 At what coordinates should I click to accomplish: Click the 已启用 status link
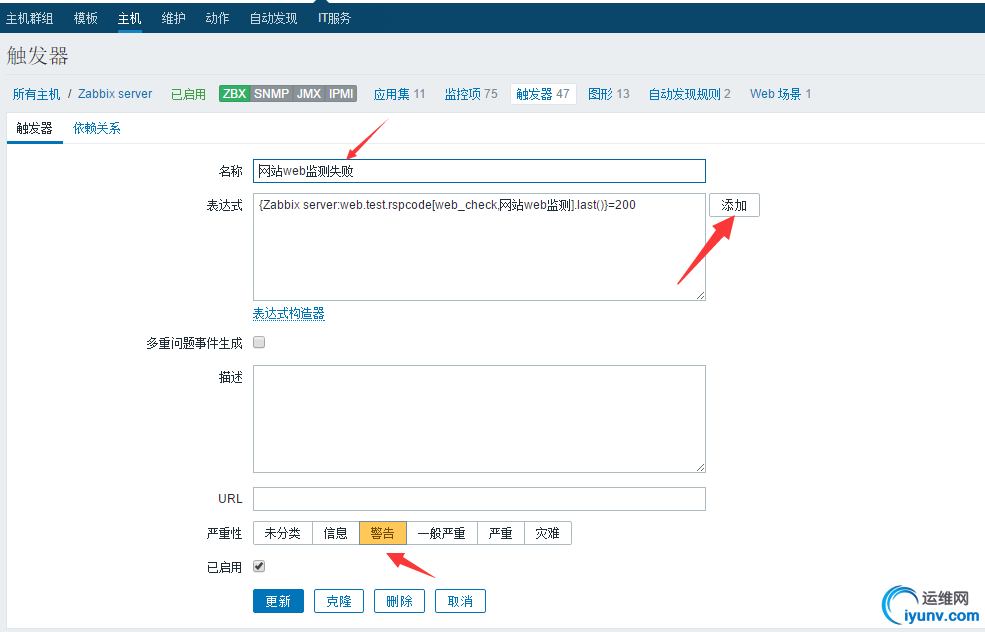tap(188, 94)
